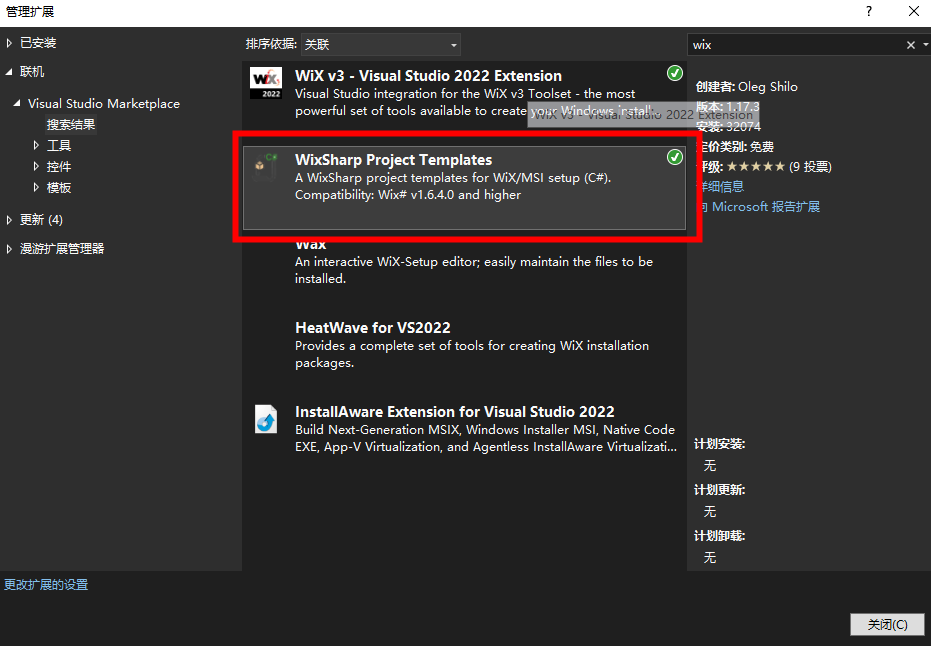Click the WixSharp Project Templates icon

(265, 166)
